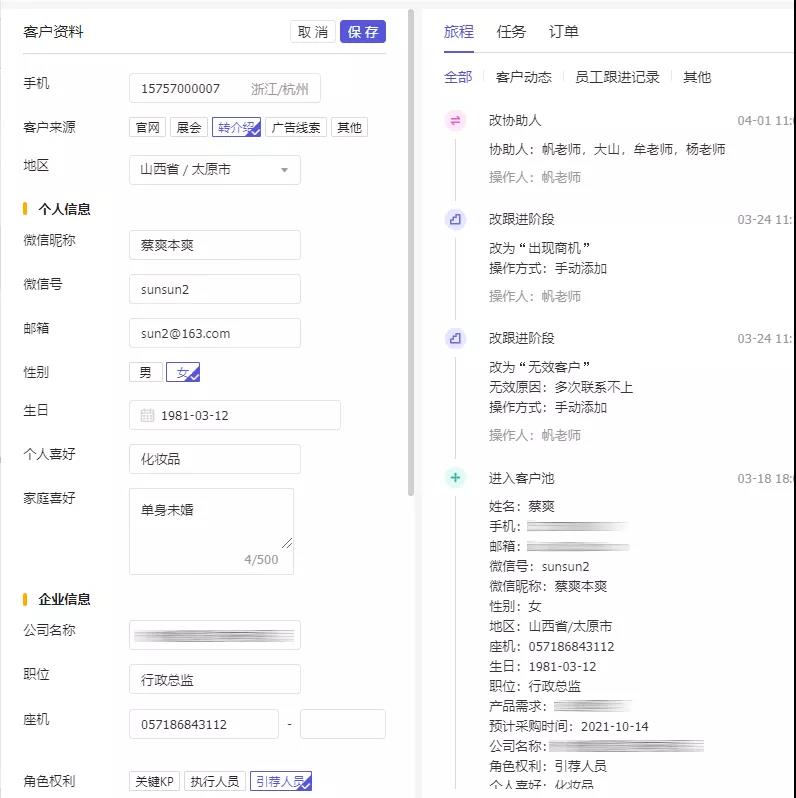Filter timeline by 客户动态
Screen dimensions: 796x798
pos(523,77)
